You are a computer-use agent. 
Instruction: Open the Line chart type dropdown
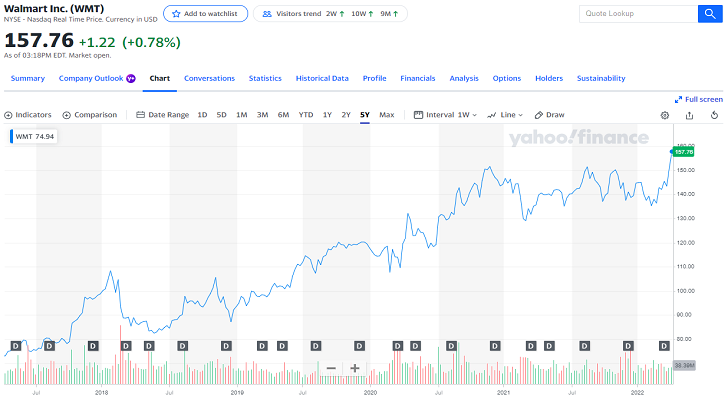click(x=506, y=115)
